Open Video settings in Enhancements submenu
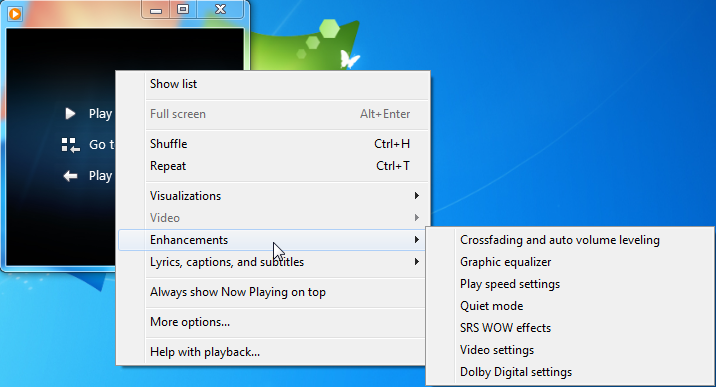Viewport: 716px width, 387px height. tap(570, 350)
